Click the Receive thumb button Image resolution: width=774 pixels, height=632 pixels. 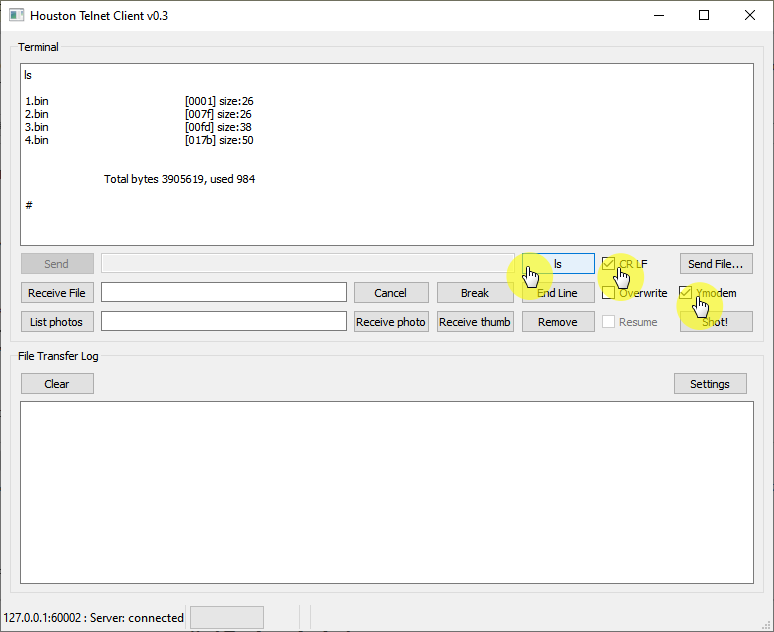[475, 322]
